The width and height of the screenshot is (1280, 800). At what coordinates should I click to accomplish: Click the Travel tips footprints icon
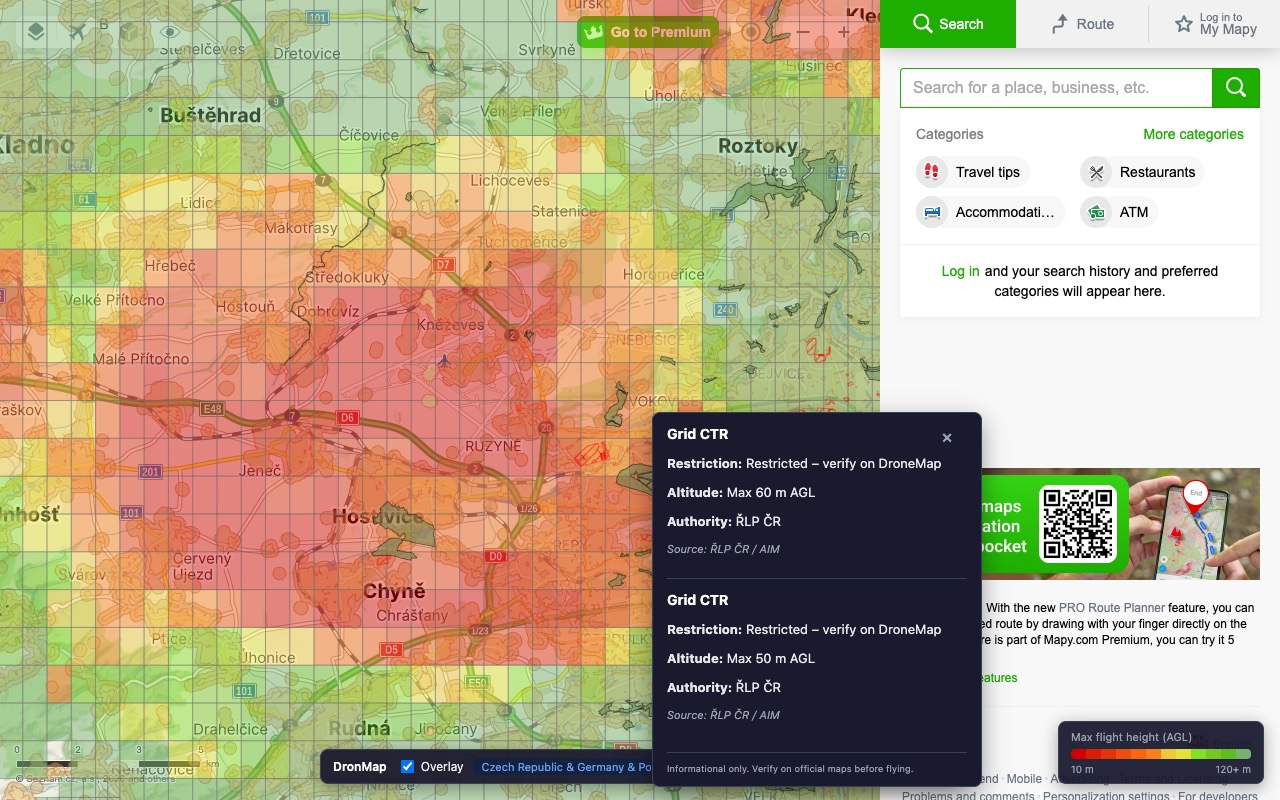point(932,172)
